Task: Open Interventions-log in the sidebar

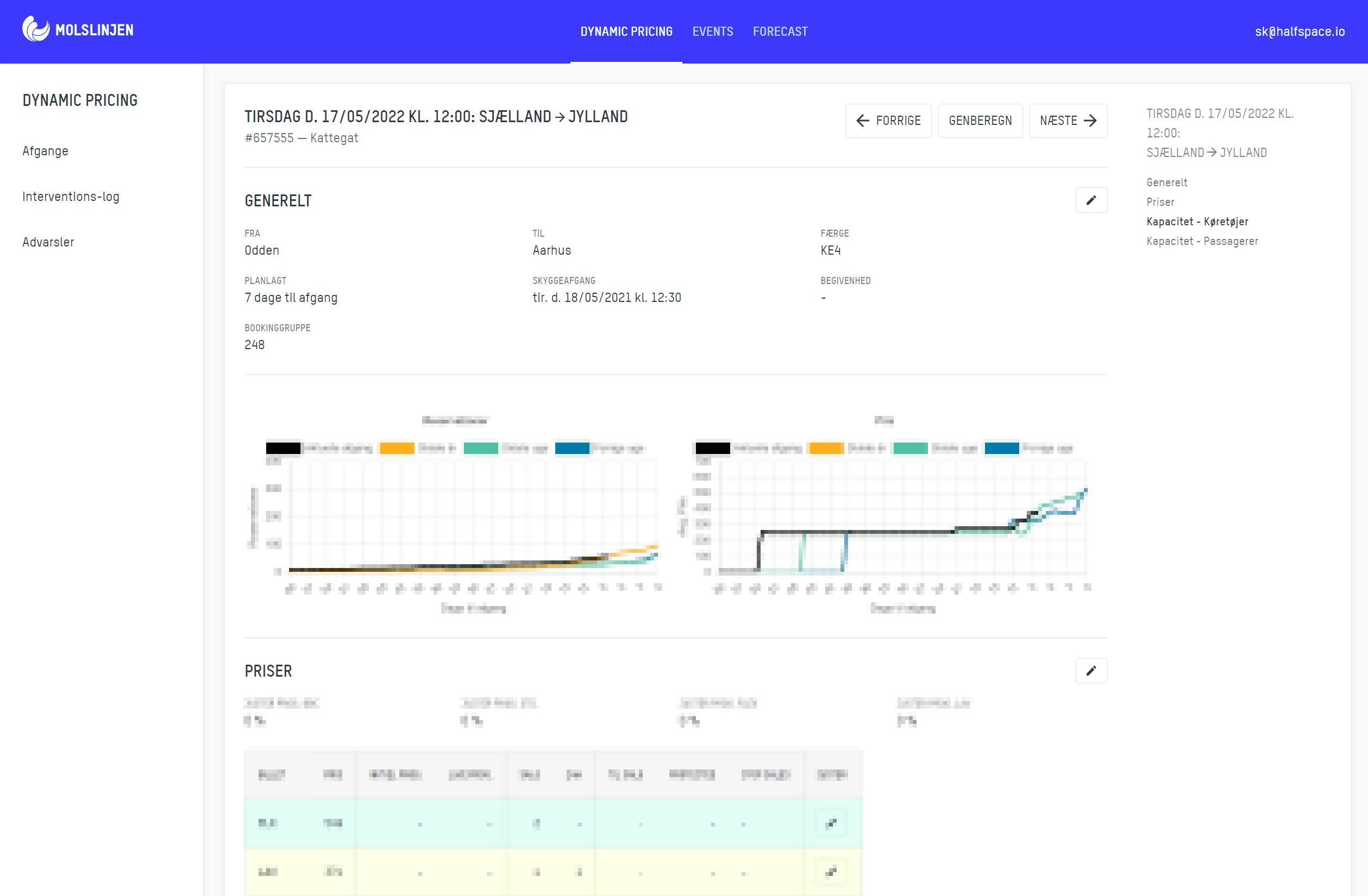Action: point(71,197)
